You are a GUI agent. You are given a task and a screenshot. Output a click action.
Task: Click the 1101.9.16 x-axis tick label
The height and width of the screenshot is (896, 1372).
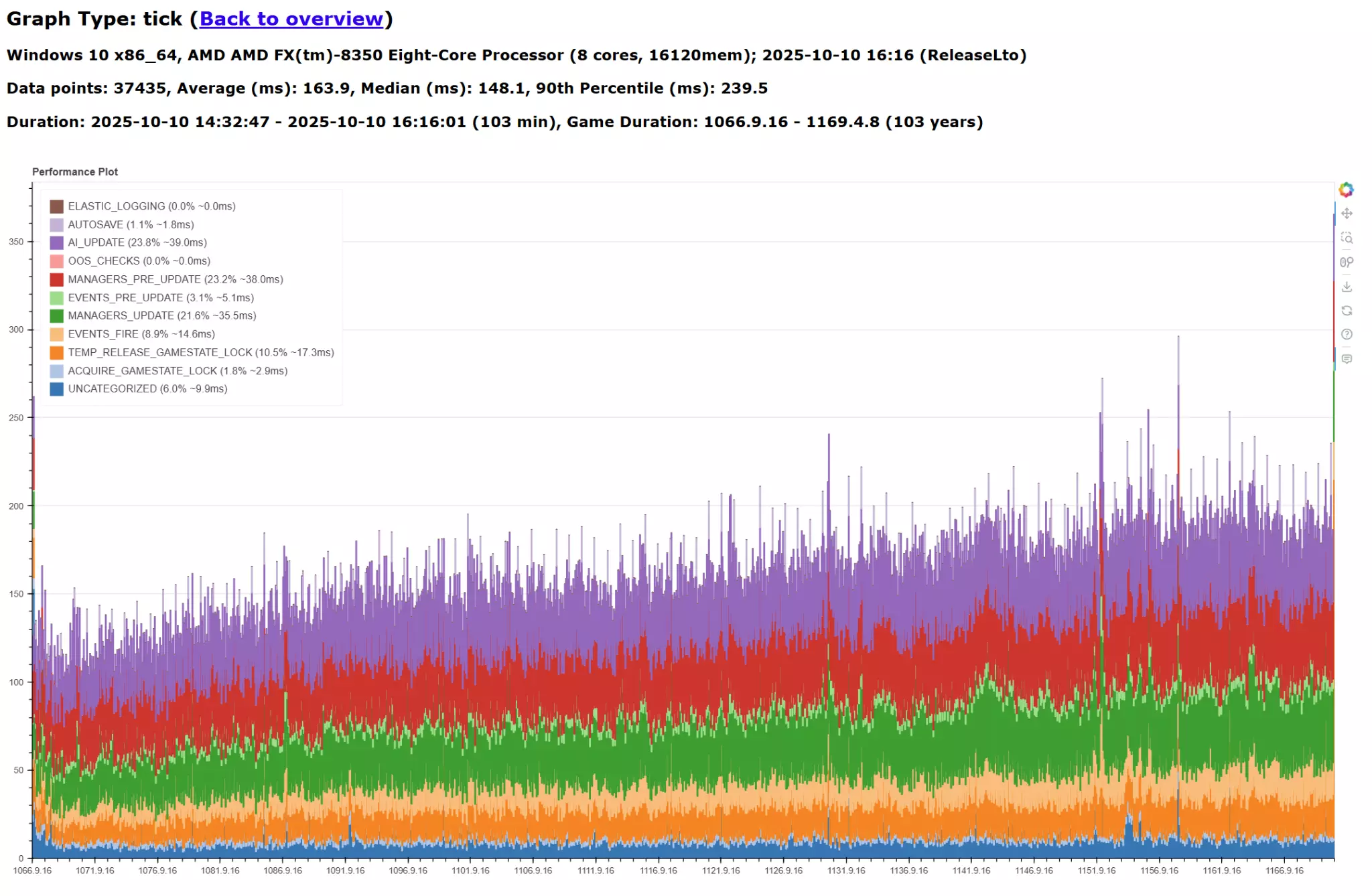tap(470, 871)
